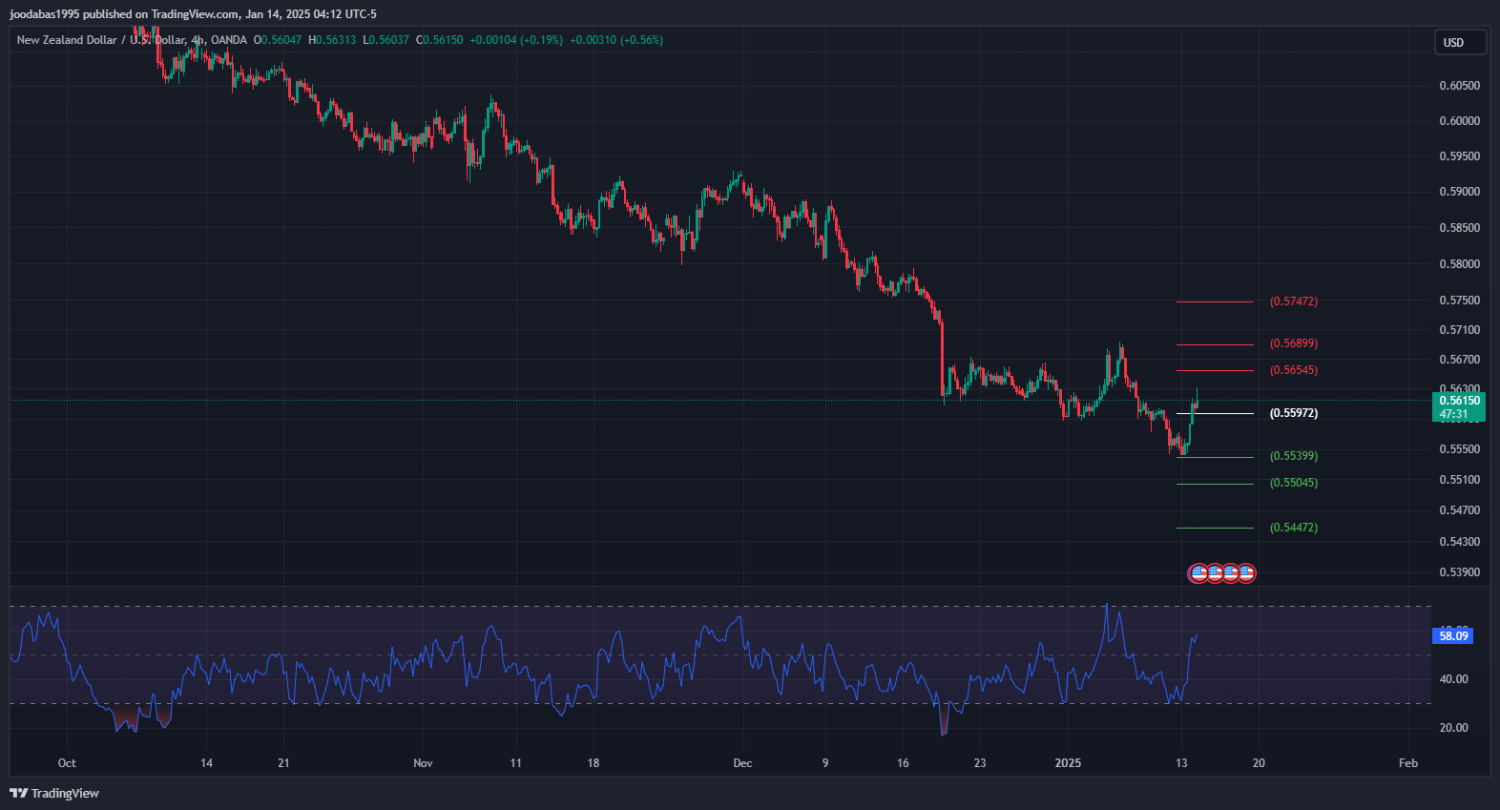Image resolution: width=1500 pixels, height=810 pixels.
Task: Click the 40.00 label on the RSI scale
Action: pyautogui.click(x=1454, y=679)
